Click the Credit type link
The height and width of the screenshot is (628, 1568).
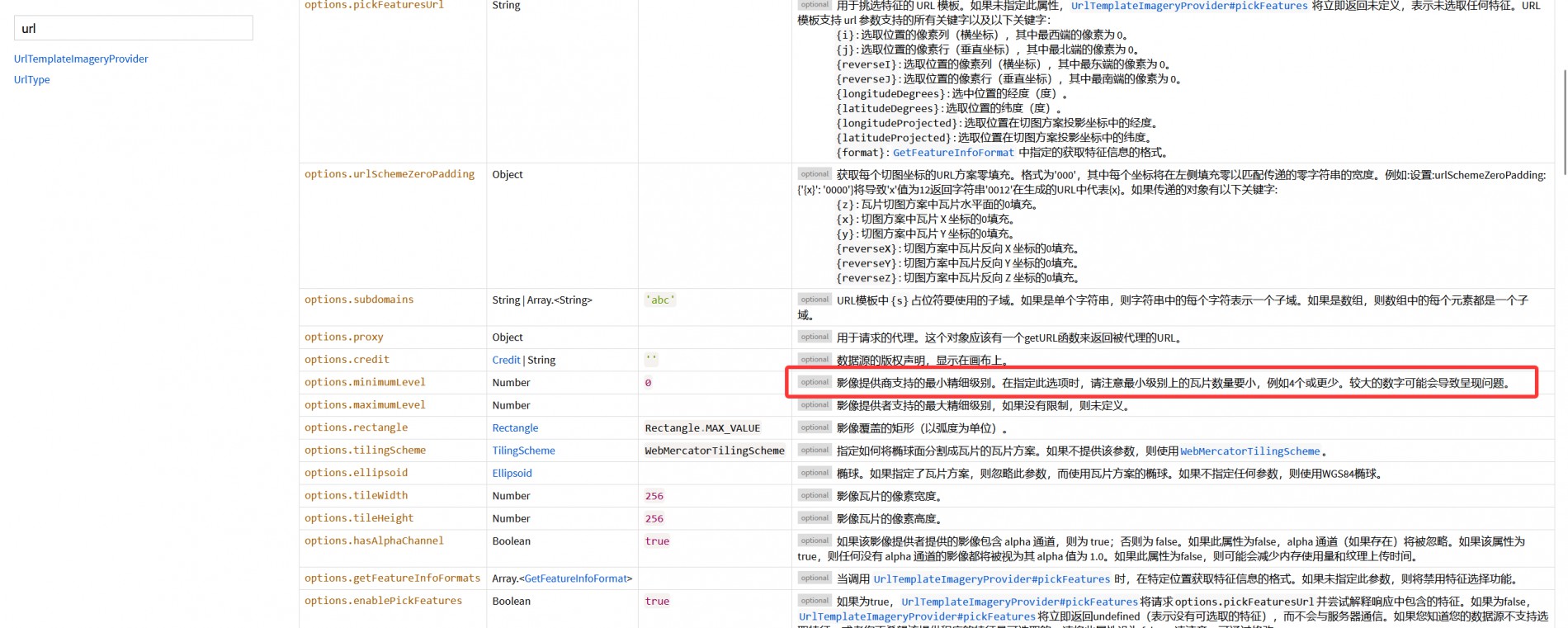(506, 360)
